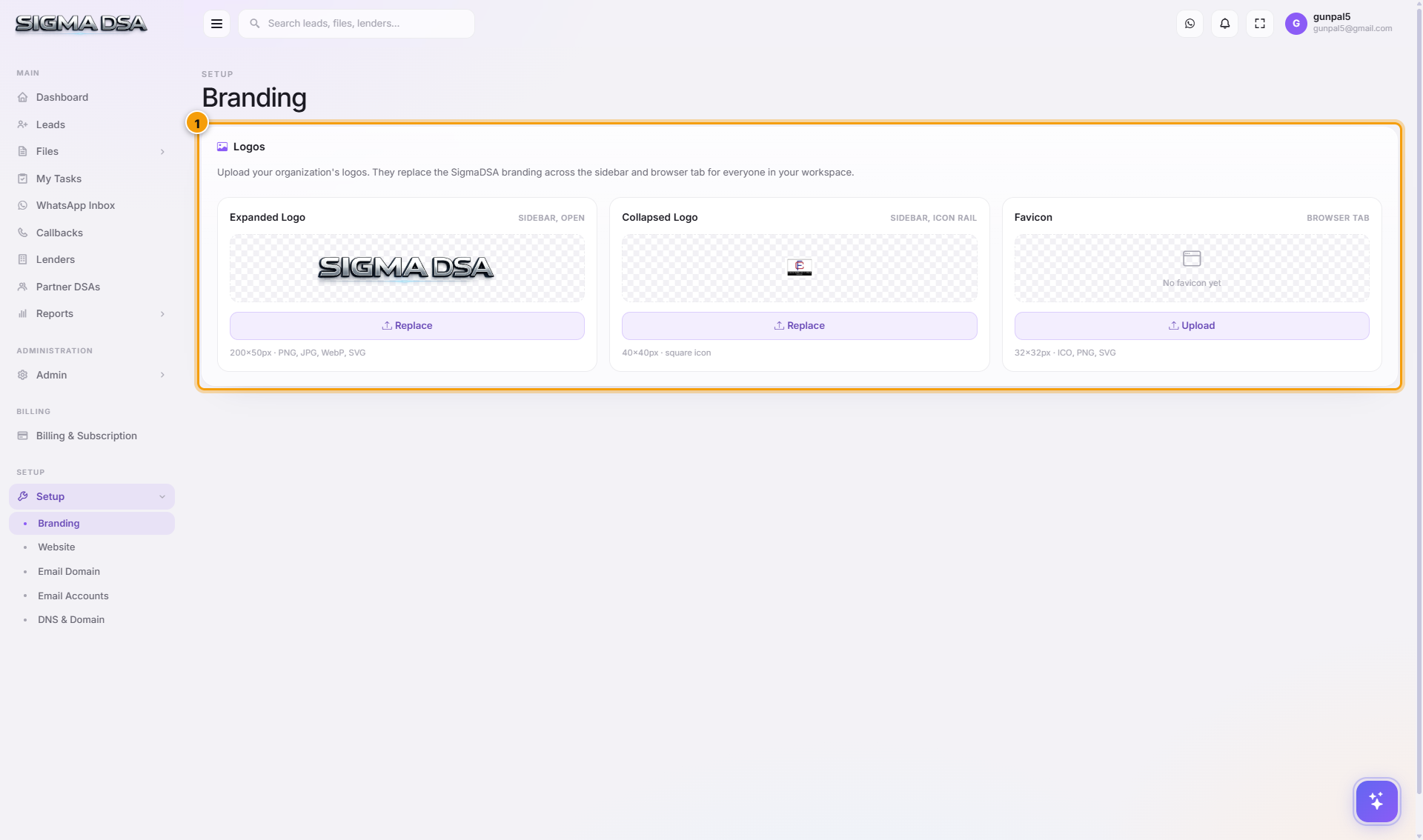Open WhatsApp icon in top bar
This screenshot has height=840, width=1423.
[1190, 24]
